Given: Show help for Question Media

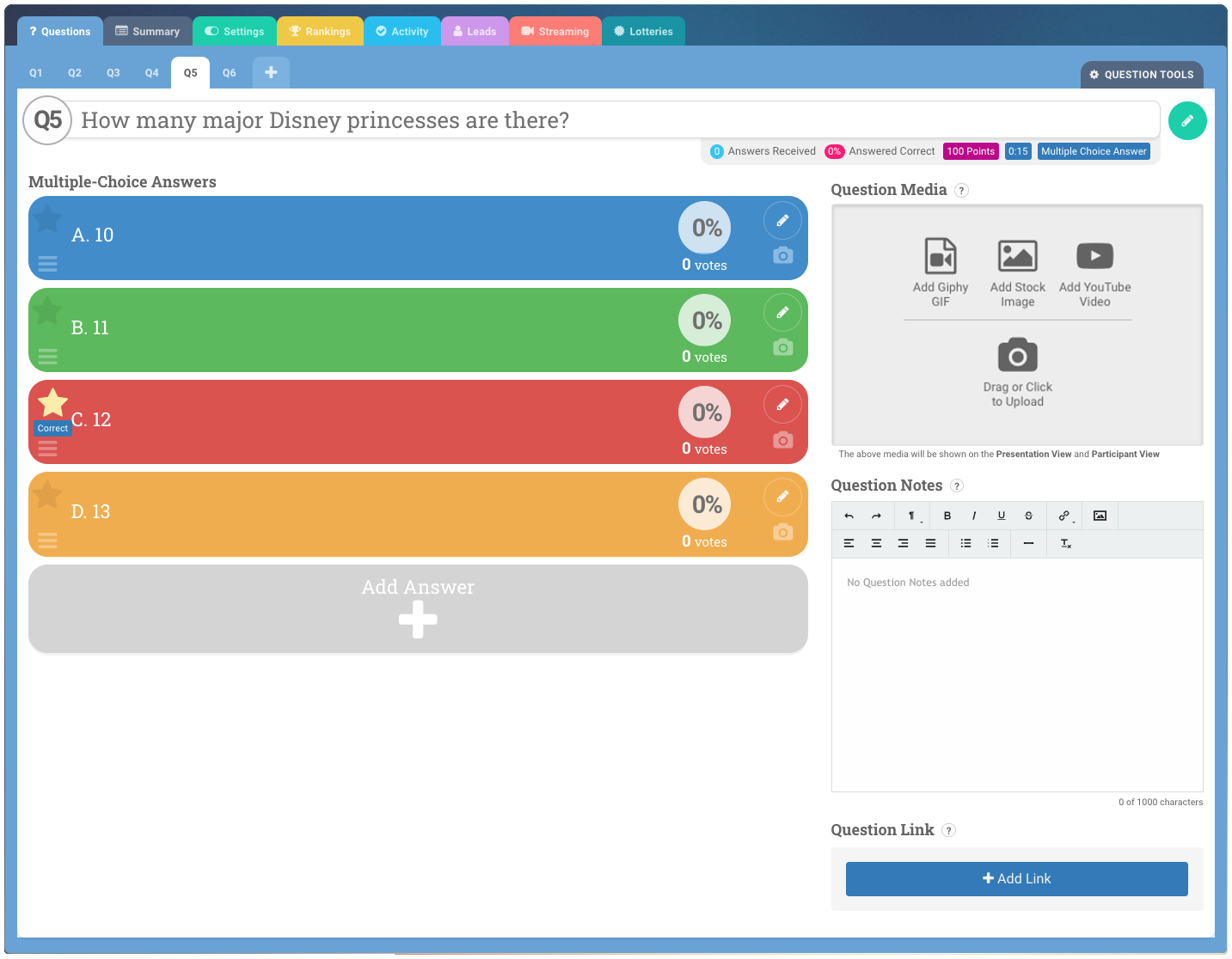Looking at the screenshot, I should pyautogui.click(x=962, y=191).
